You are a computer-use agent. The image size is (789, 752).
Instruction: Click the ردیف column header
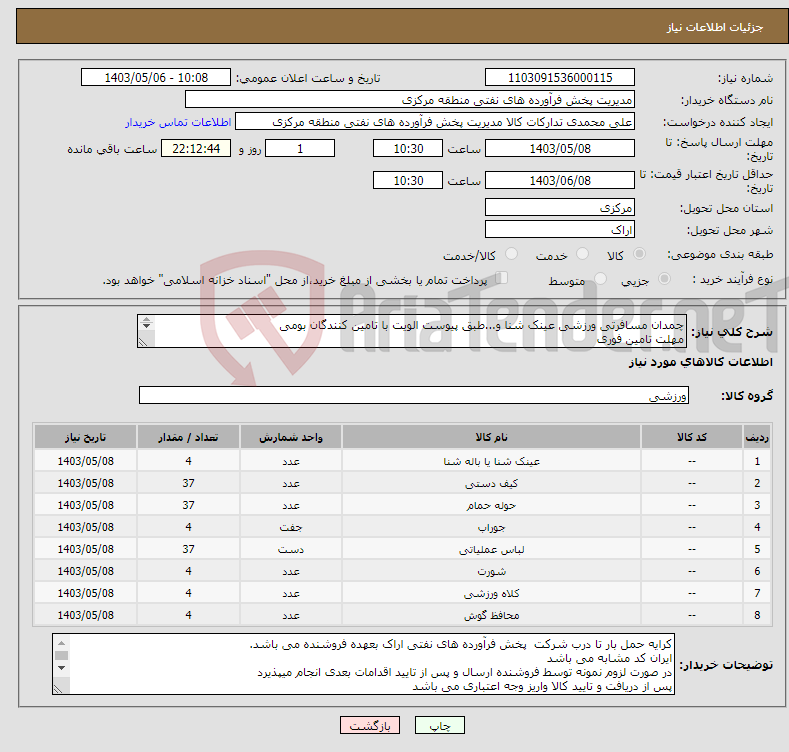(757, 437)
